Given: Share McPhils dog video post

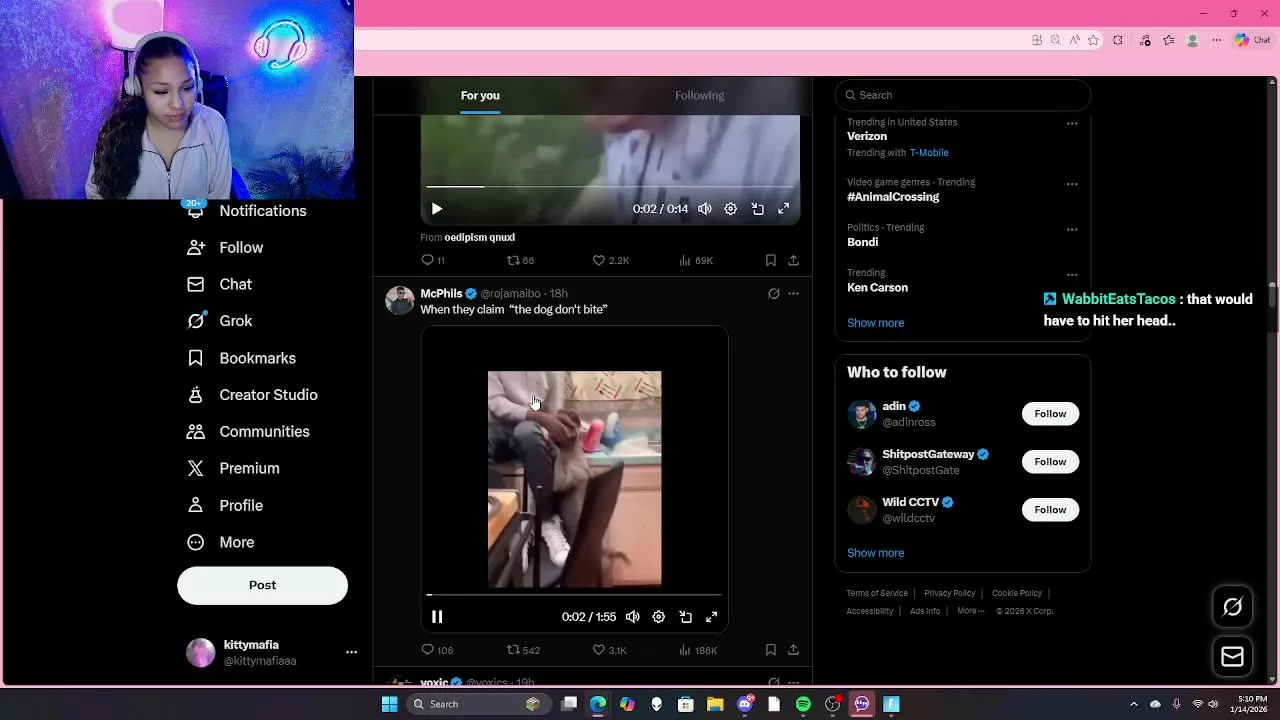Looking at the screenshot, I should [793, 650].
